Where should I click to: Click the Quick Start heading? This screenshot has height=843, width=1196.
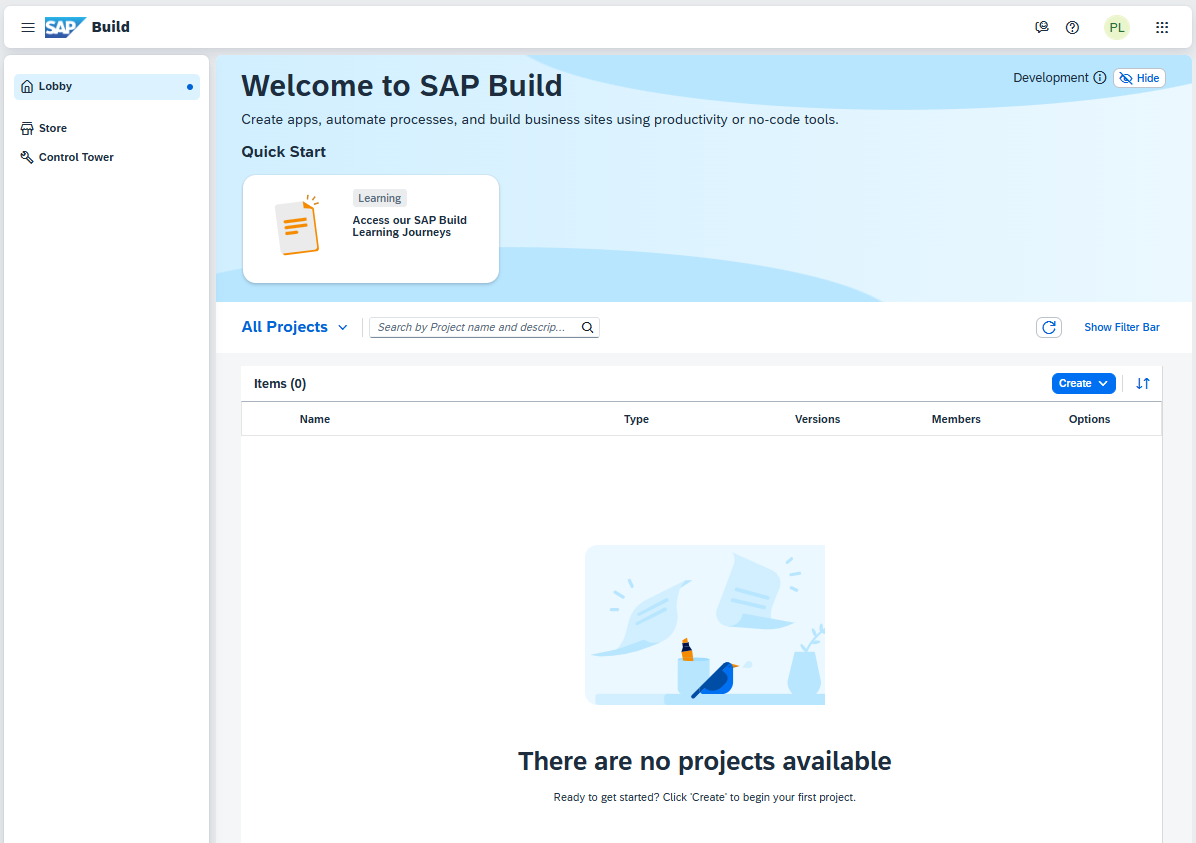[x=284, y=152]
